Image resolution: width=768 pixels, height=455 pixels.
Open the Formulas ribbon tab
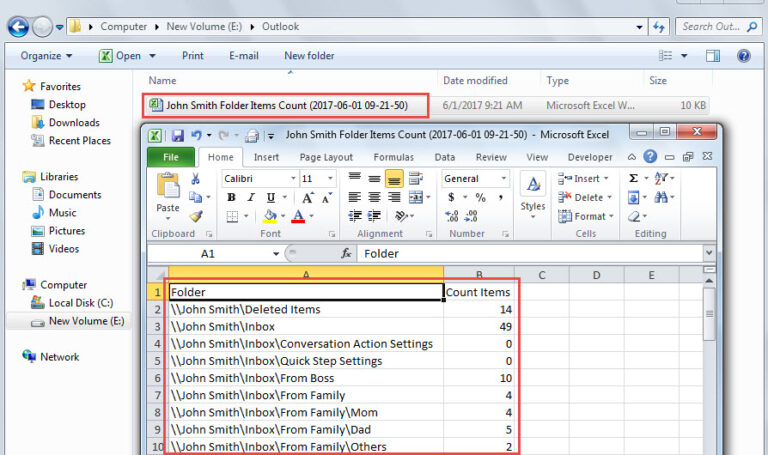[x=393, y=157]
